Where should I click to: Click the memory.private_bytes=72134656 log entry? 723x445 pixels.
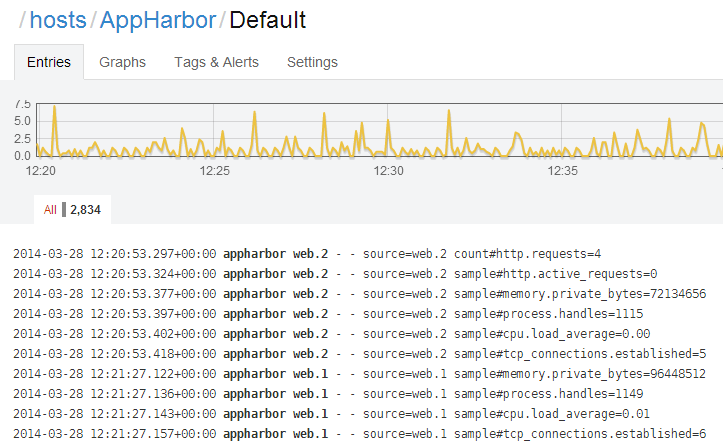coord(360,294)
